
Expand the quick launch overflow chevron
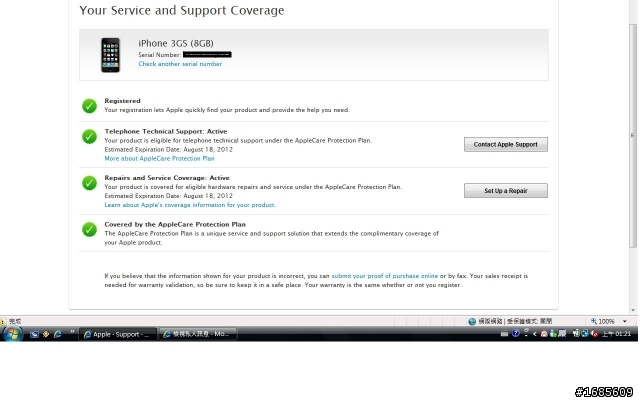(72, 331)
